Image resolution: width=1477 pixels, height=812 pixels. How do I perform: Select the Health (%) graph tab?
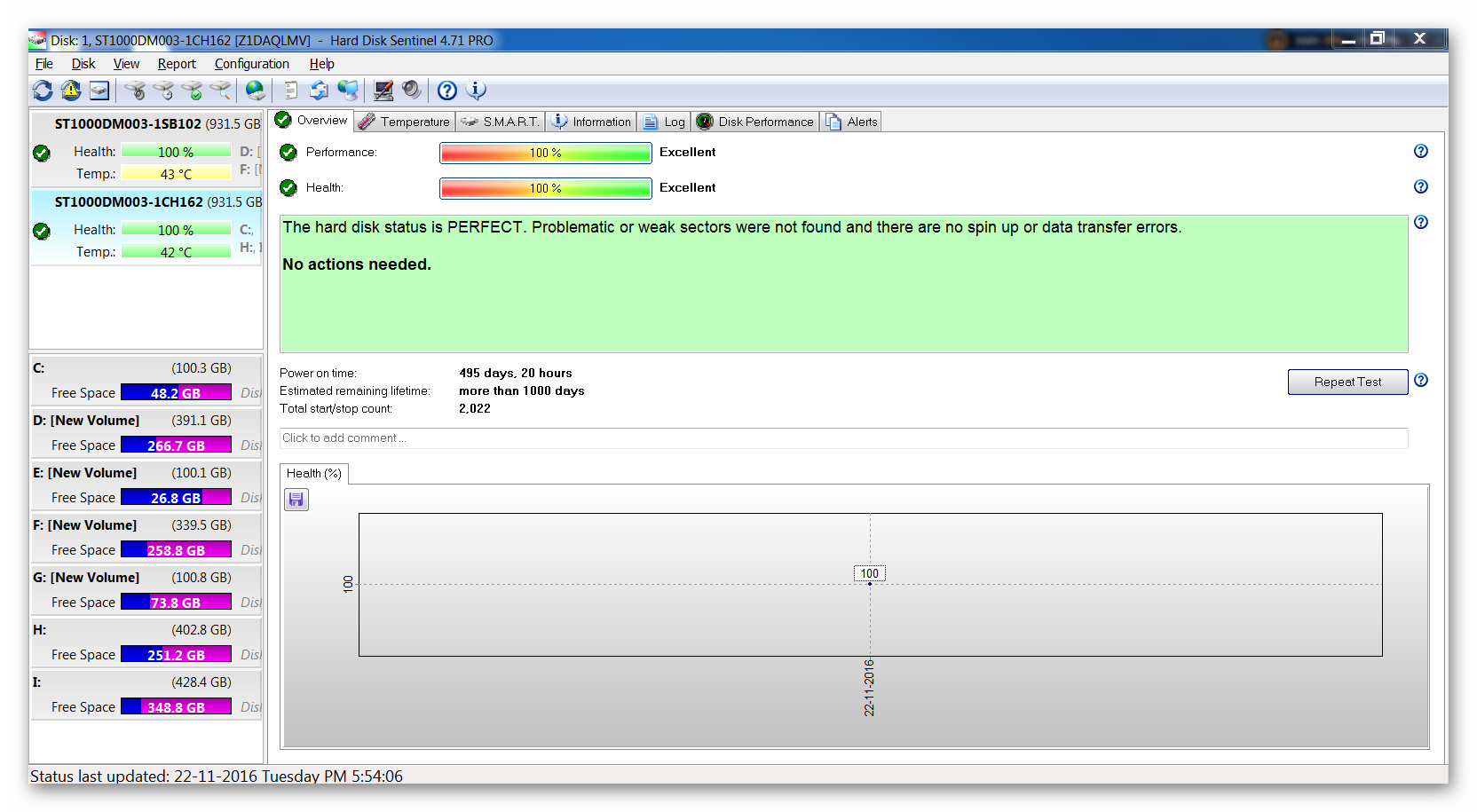tap(314, 474)
